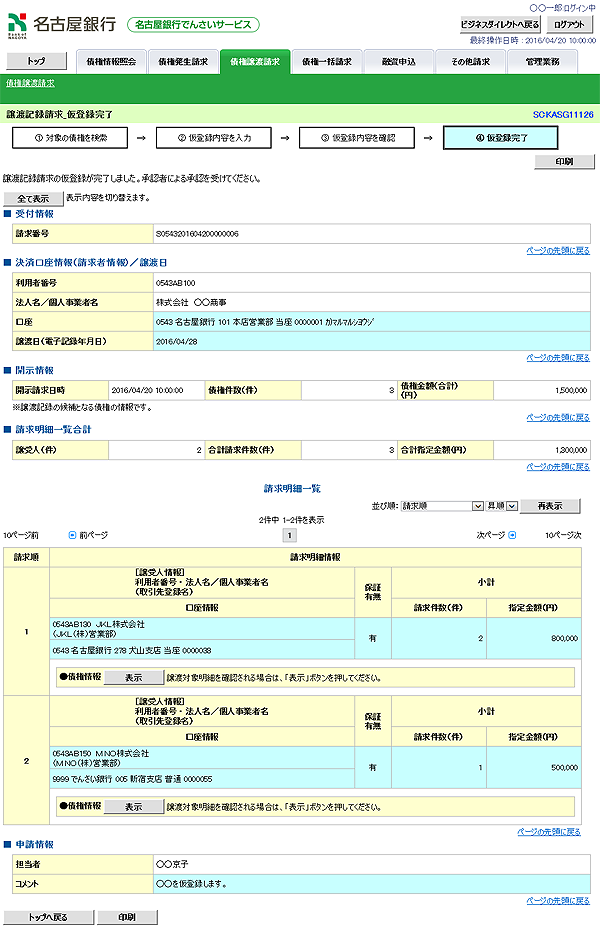Click ページの先頭に戻る under 受付情報

pos(558,251)
